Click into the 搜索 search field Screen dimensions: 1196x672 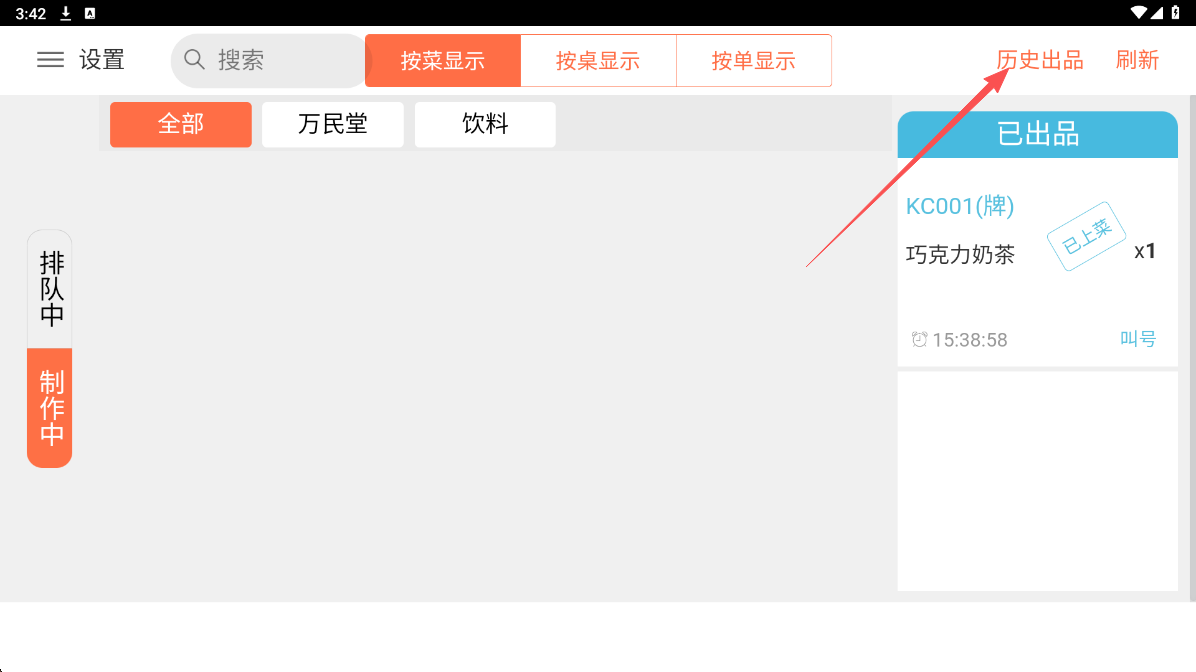[x=280, y=61]
